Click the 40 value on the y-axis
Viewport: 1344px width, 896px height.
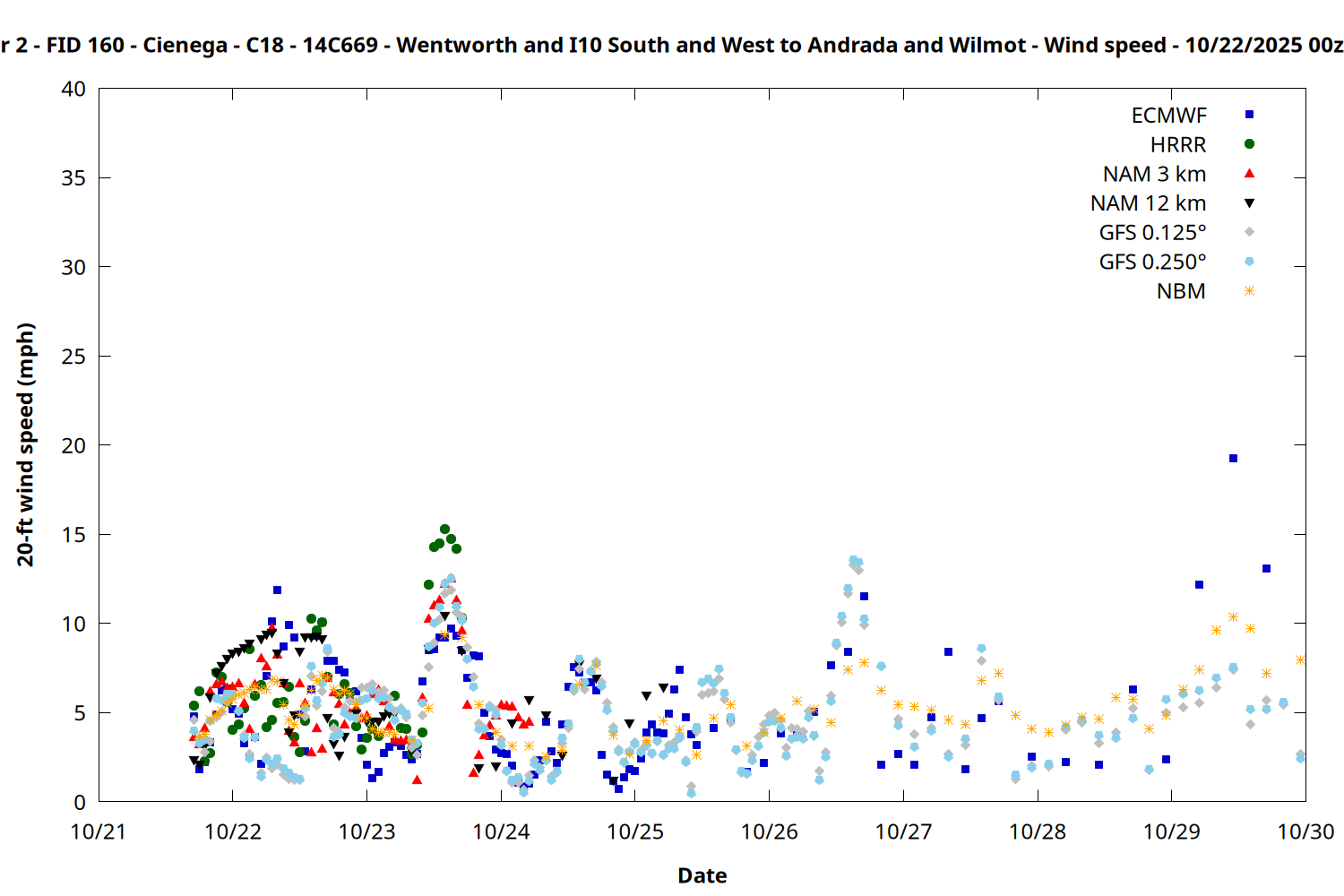coord(73,90)
